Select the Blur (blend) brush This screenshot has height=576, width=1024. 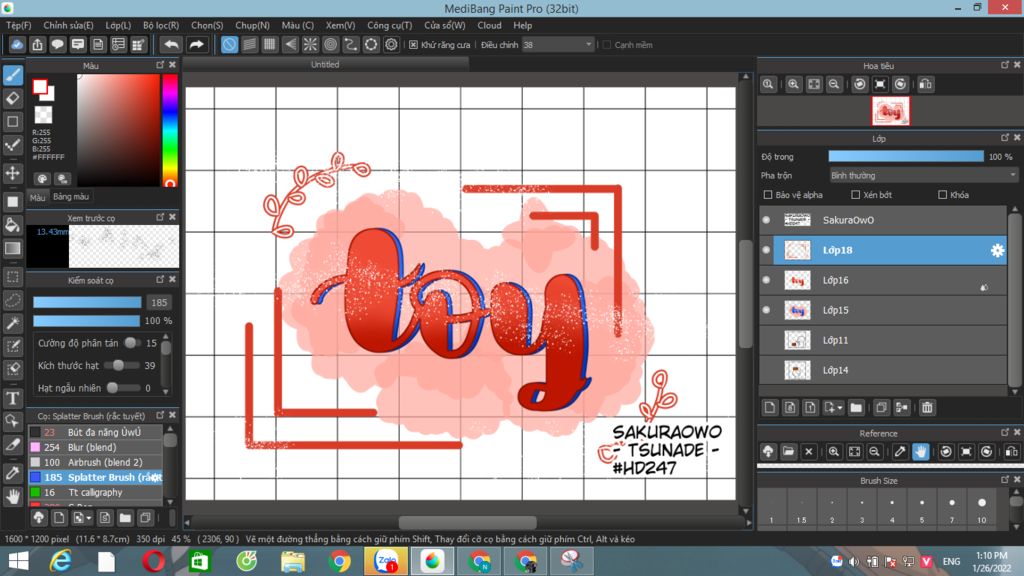(x=95, y=447)
